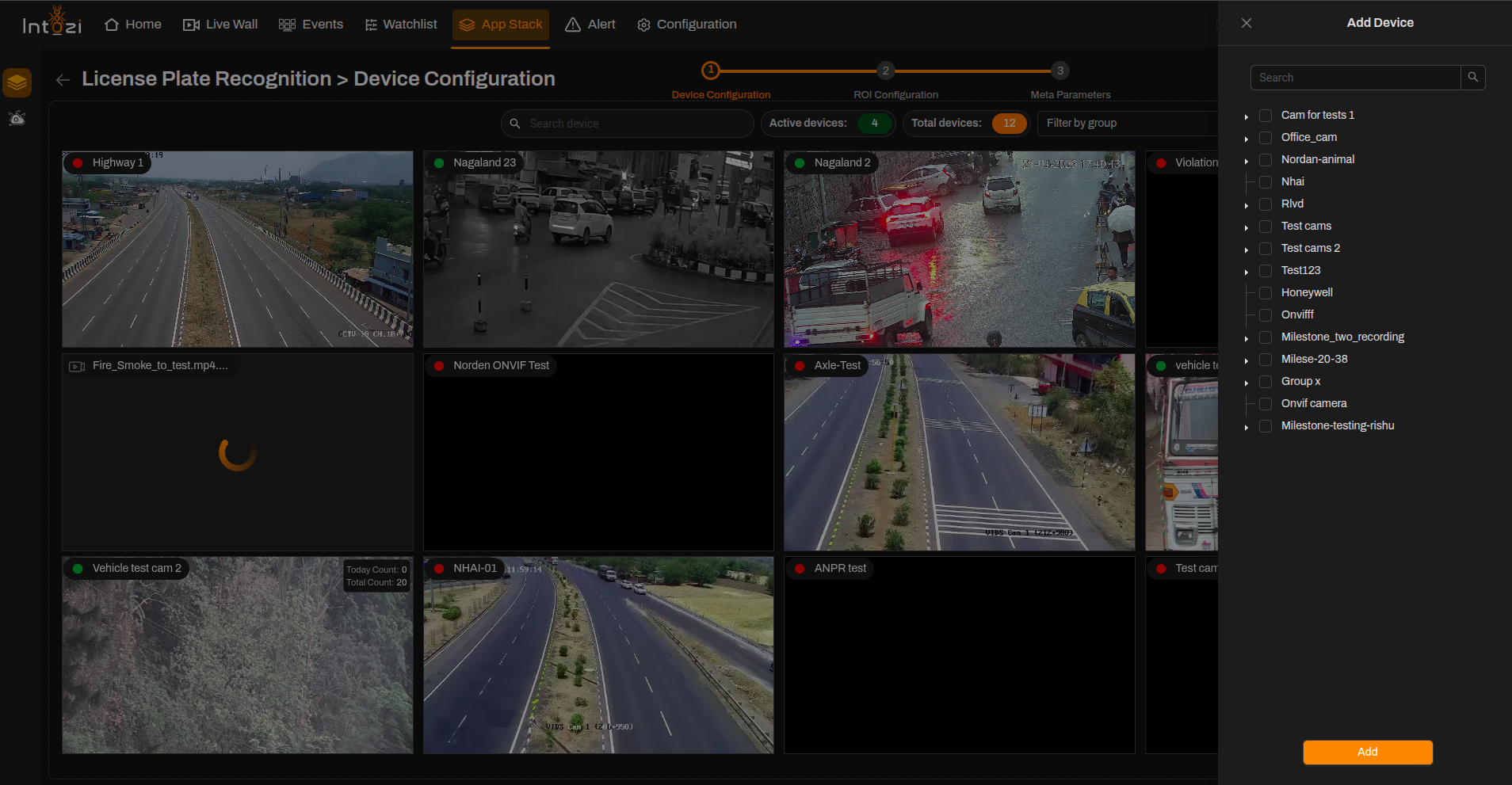1512x785 pixels.
Task: Click the back arrow beside License Plate Recognition
Action: click(x=63, y=79)
